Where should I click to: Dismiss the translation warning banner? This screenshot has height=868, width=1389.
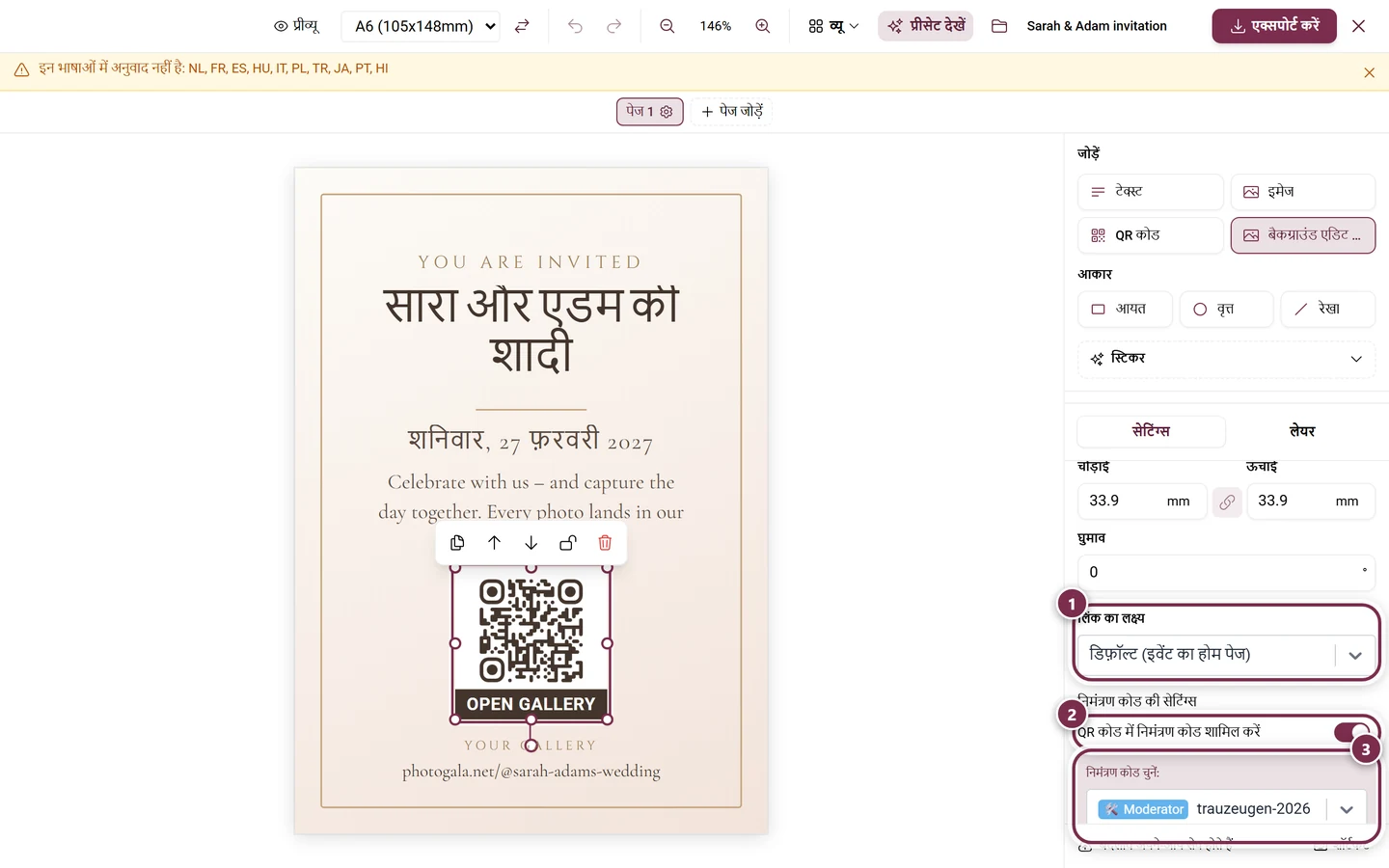tap(1369, 72)
